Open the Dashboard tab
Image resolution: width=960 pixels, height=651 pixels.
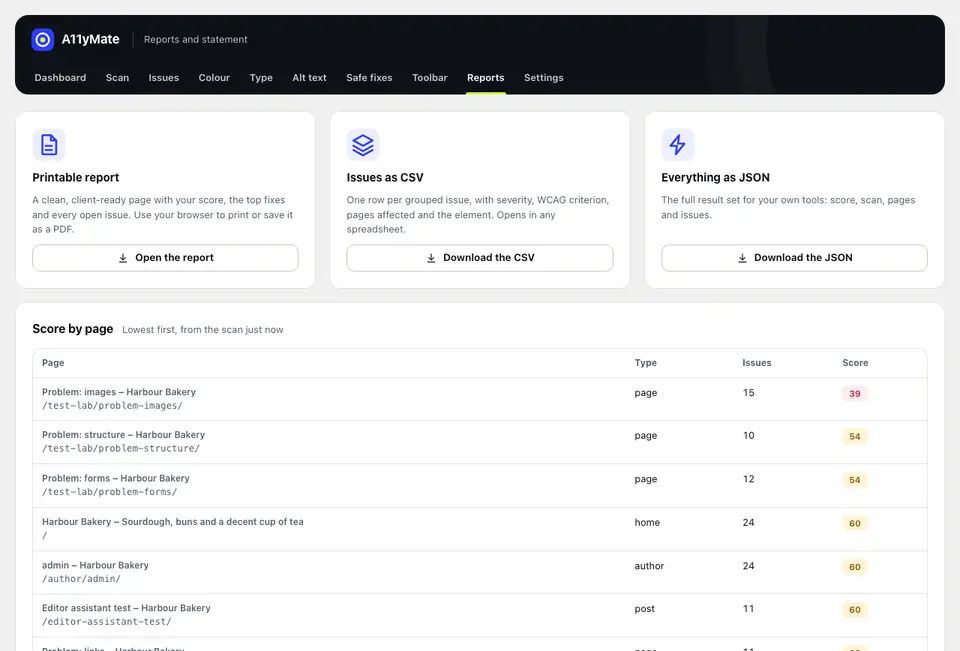[60, 78]
